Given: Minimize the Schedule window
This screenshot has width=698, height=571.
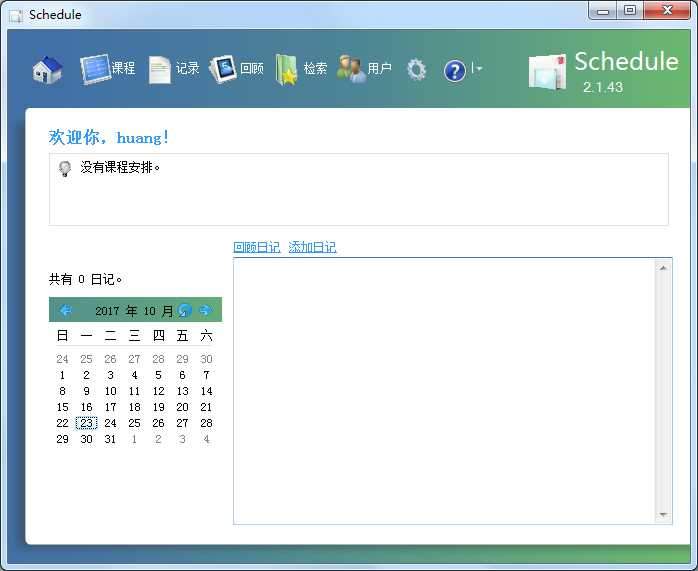Looking at the screenshot, I should (x=603, y=11).
